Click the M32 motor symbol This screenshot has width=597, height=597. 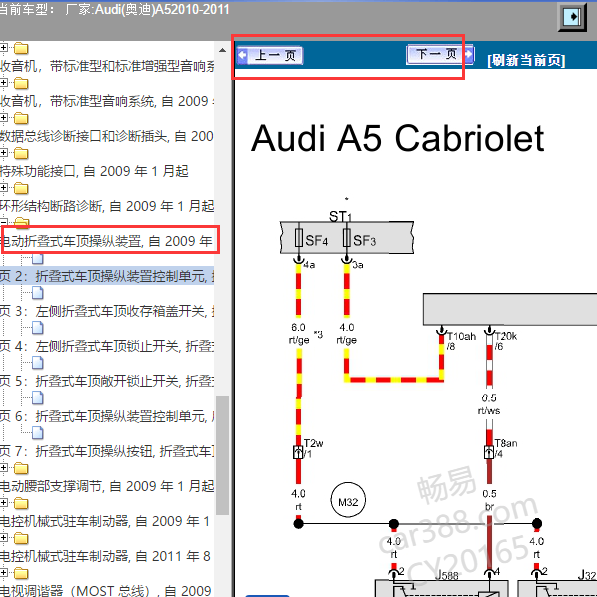pyautogui.click(x=348, y=500)
